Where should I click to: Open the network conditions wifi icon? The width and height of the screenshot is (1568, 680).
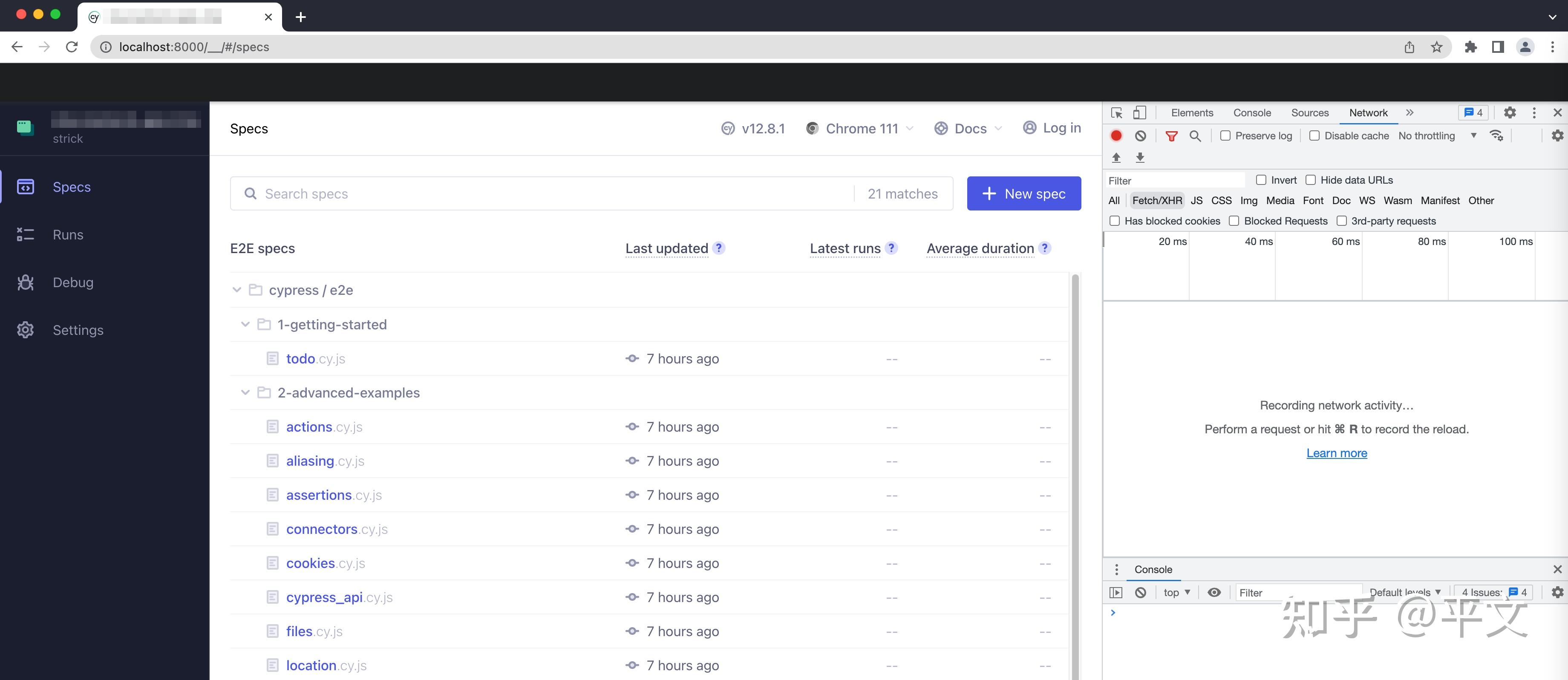1496,136
